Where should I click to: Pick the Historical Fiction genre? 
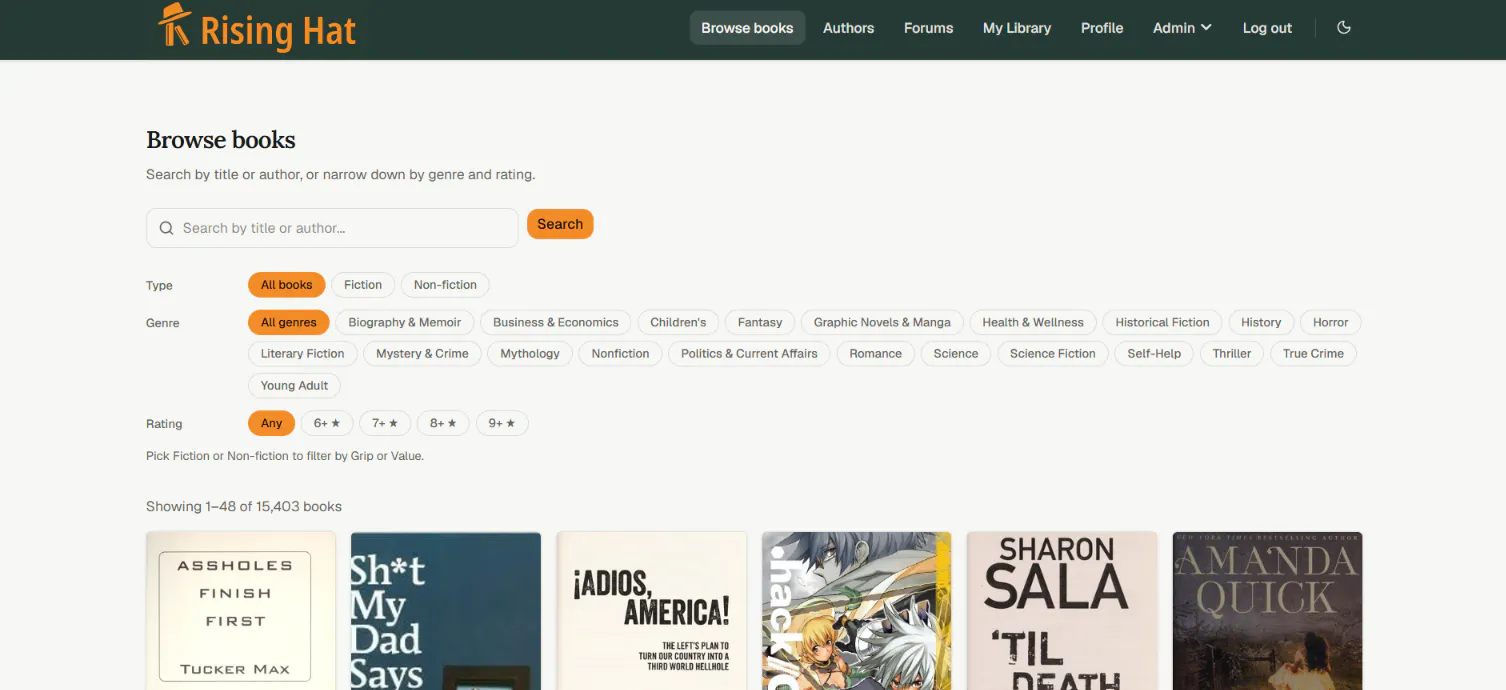1162,322
